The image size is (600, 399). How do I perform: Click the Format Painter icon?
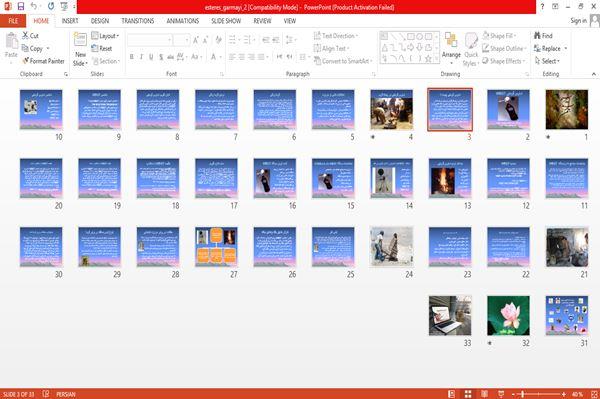point(26,61)
